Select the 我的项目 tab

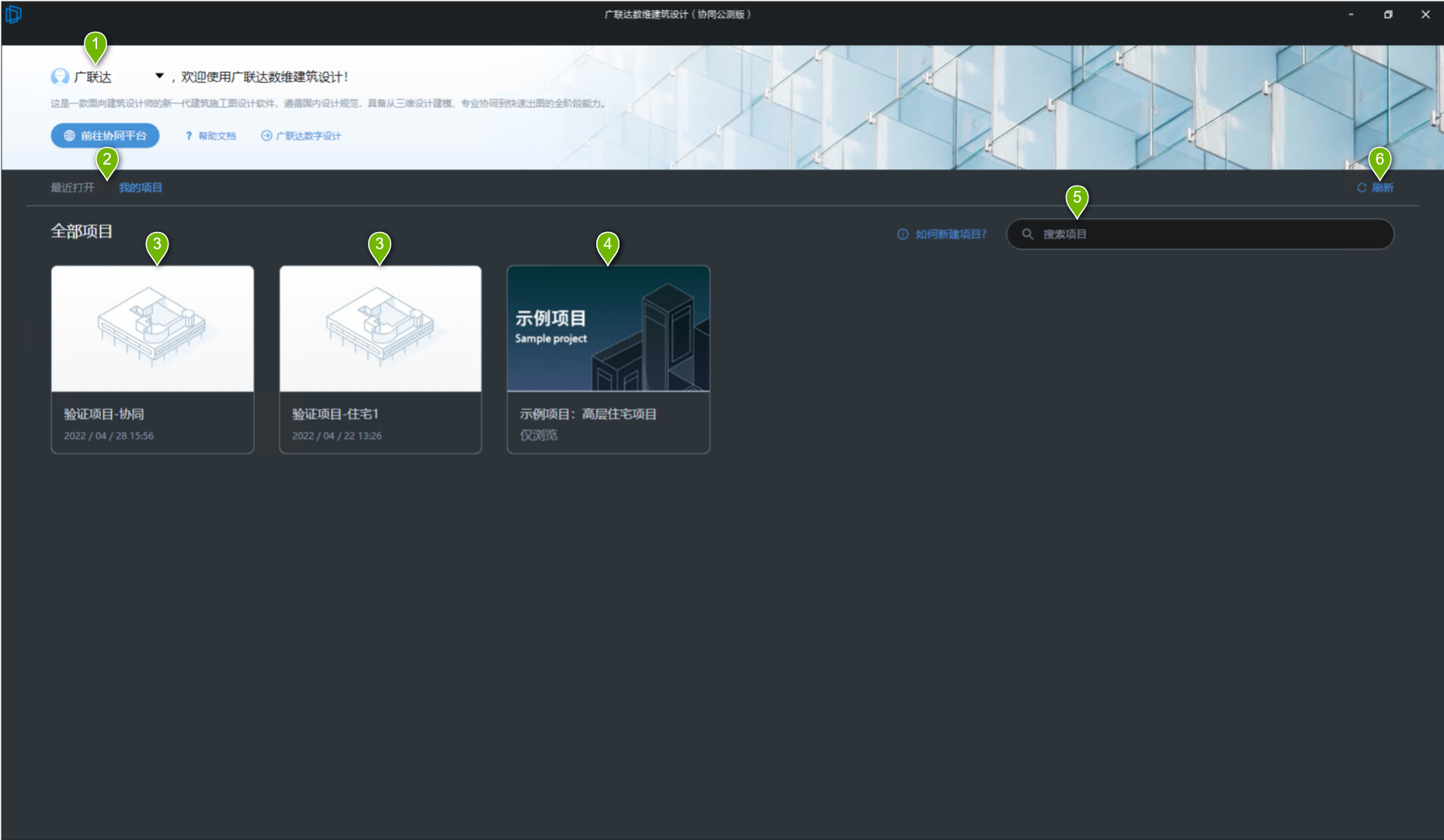(x=141, y=187)
